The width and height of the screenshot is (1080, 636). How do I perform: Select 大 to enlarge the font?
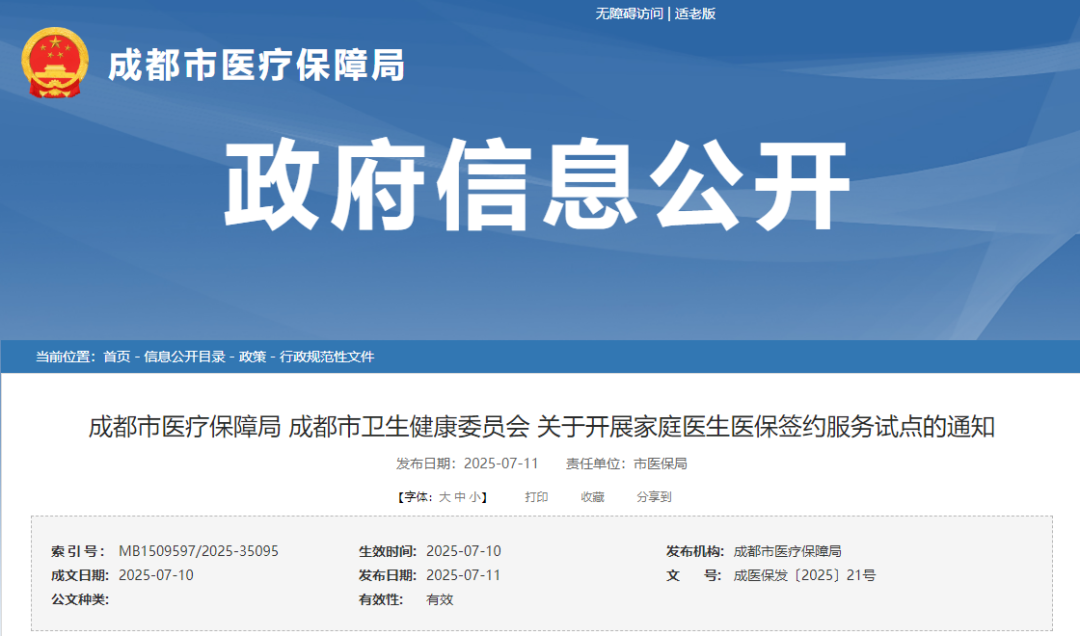pyautogui.click(x=445, y=496)
